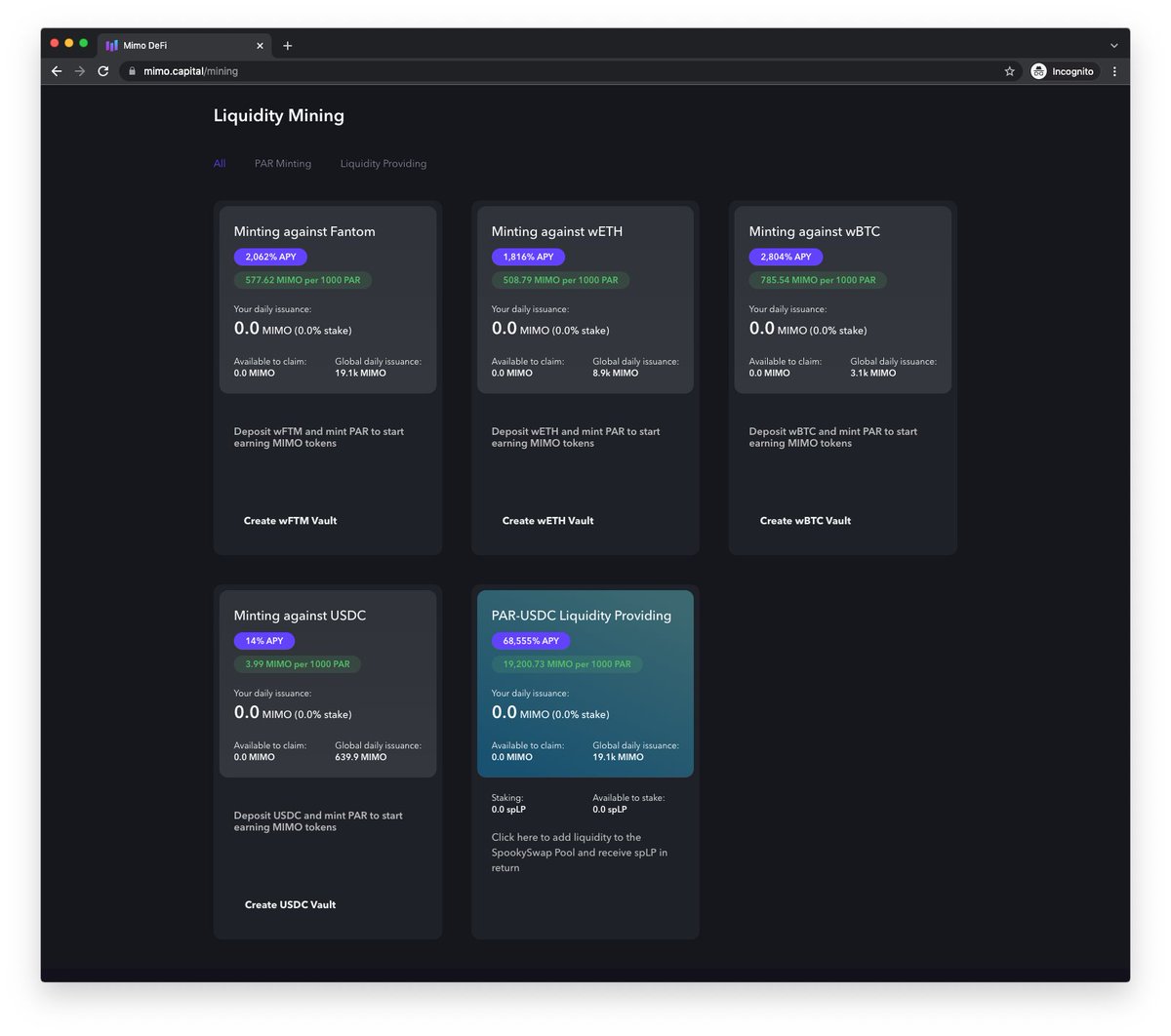The image size is (1171, 1036).
Task: Click the Staking 0.0 spLP value
Action: coord(508,810)
